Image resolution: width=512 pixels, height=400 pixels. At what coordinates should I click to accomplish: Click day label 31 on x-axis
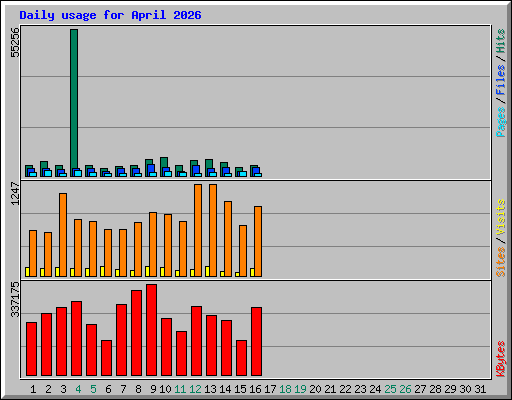coord(480,389)
